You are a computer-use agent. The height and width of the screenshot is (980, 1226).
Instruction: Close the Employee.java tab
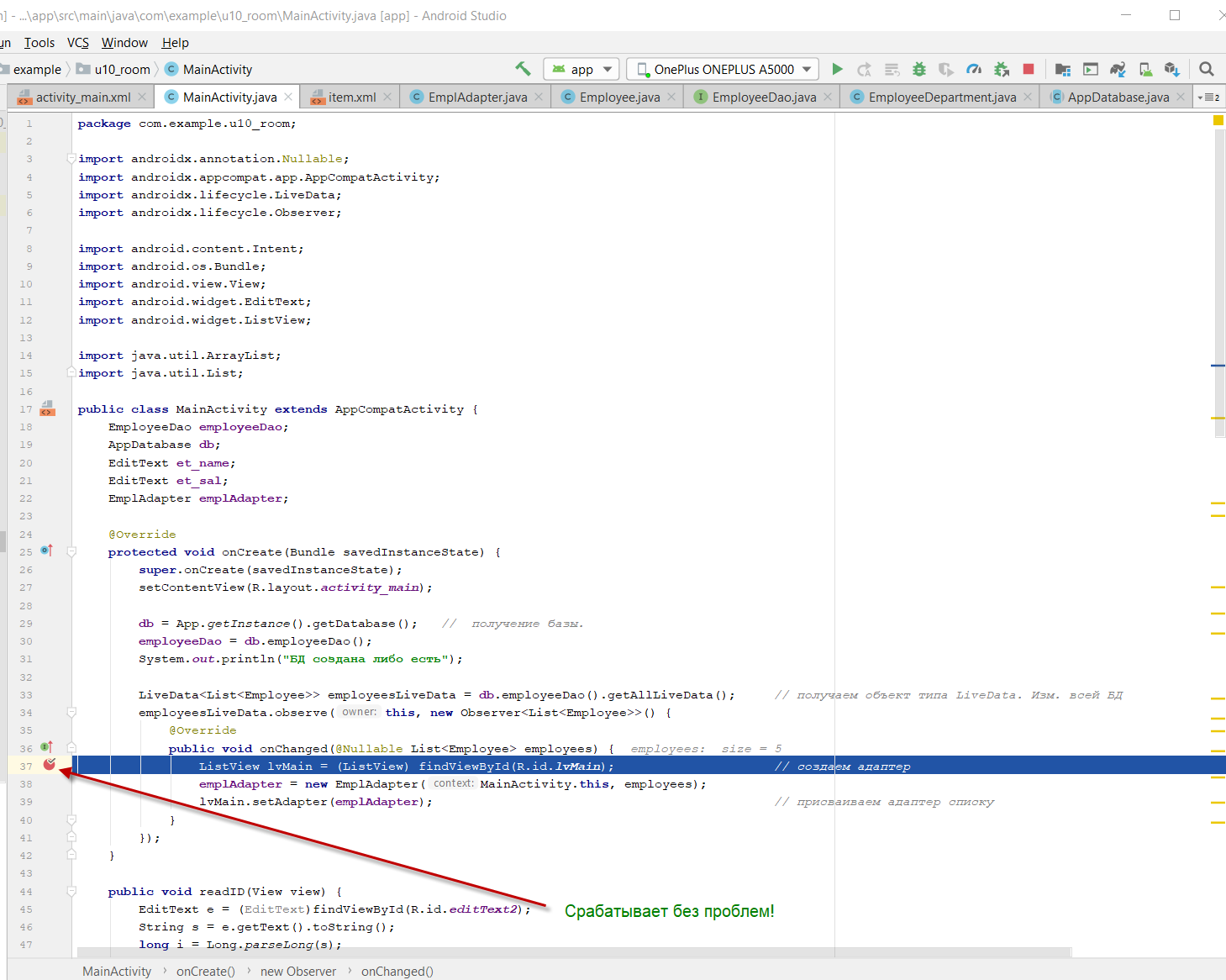click(x=671, y=97)
